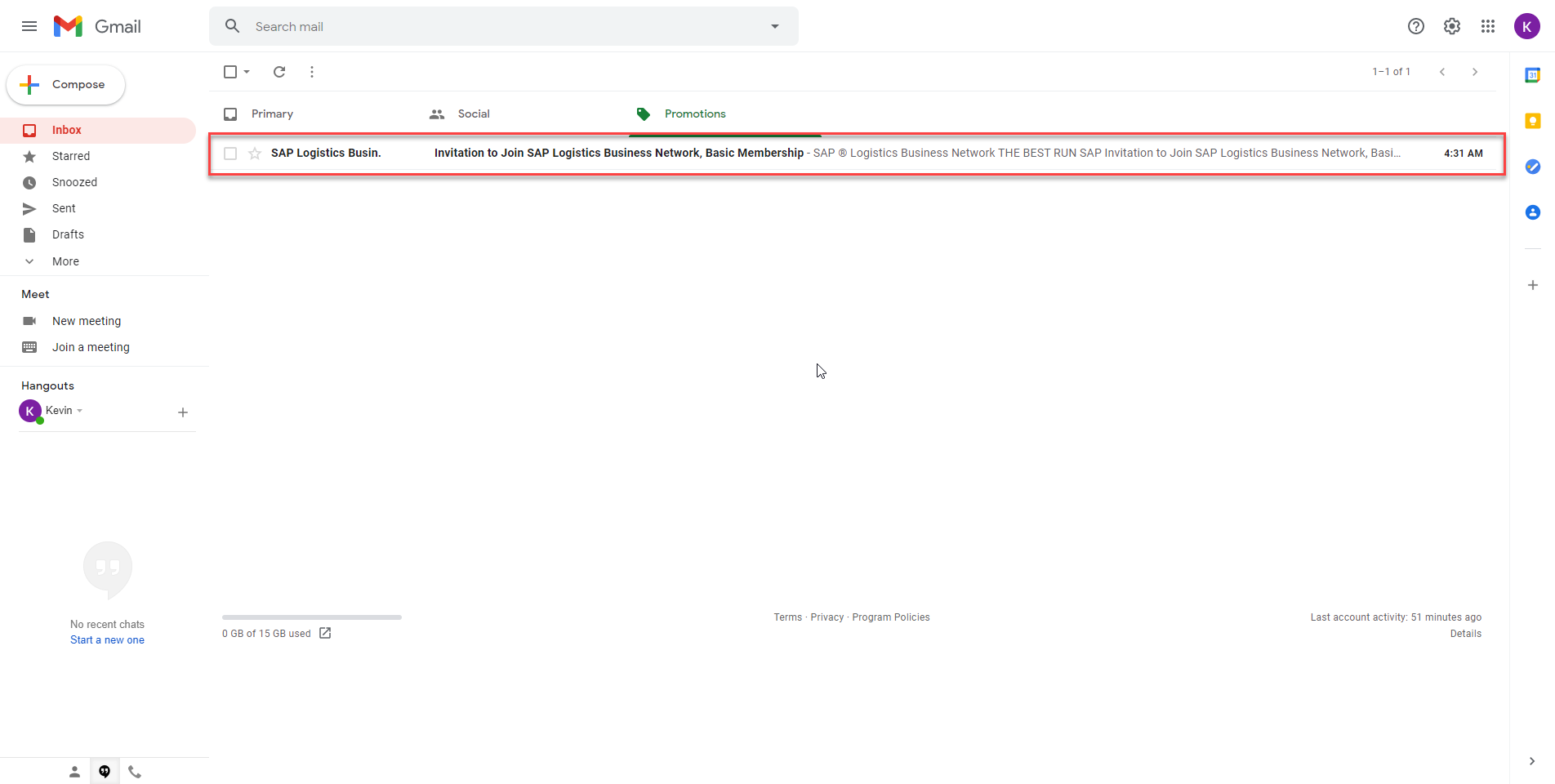Open the Privacy link
This screenshot has height=784, width=1555.
click(827, 617)
